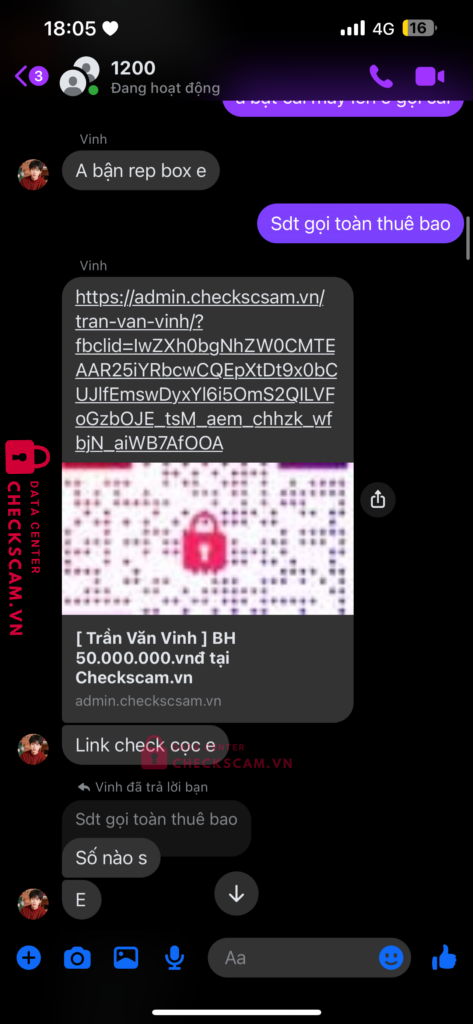473x1024 pixels.
Task: Open the Trần Văn Vinh BH 50.000.000 preview card
Action: pyautogui.click(x=208, y=669)
